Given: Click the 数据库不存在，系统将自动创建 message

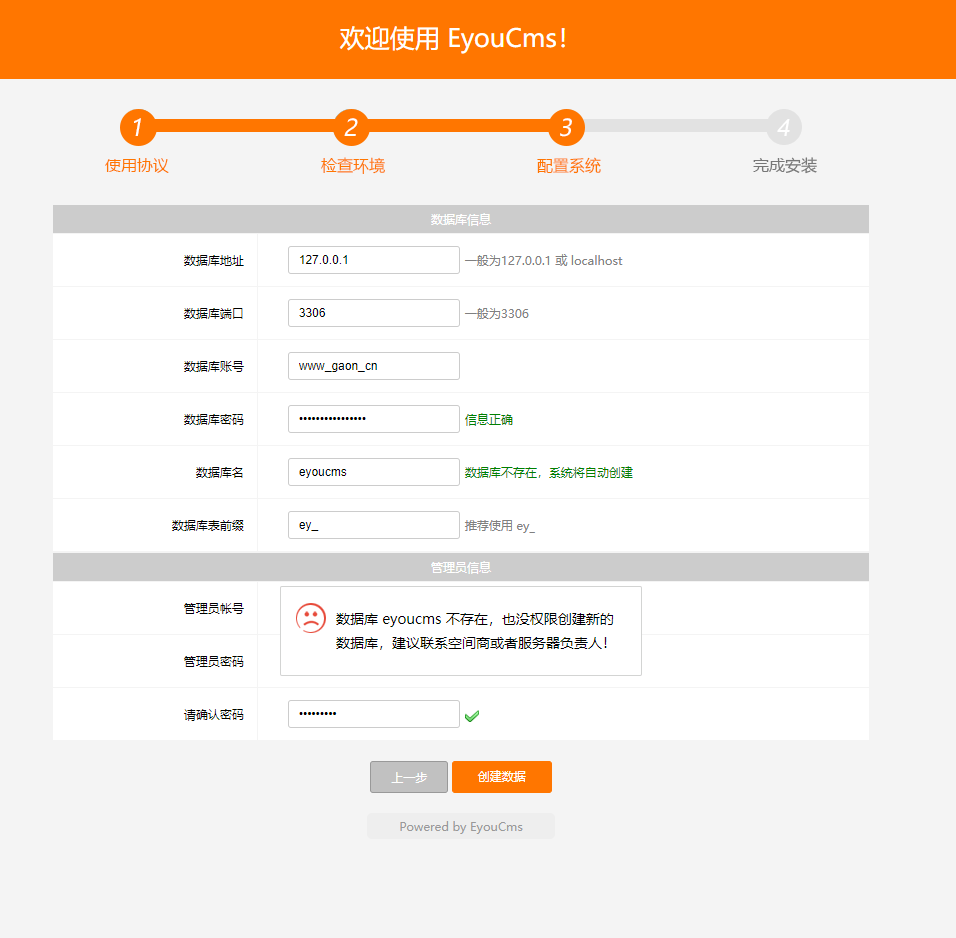Looking at the screenshot, I should click(549, 473).
